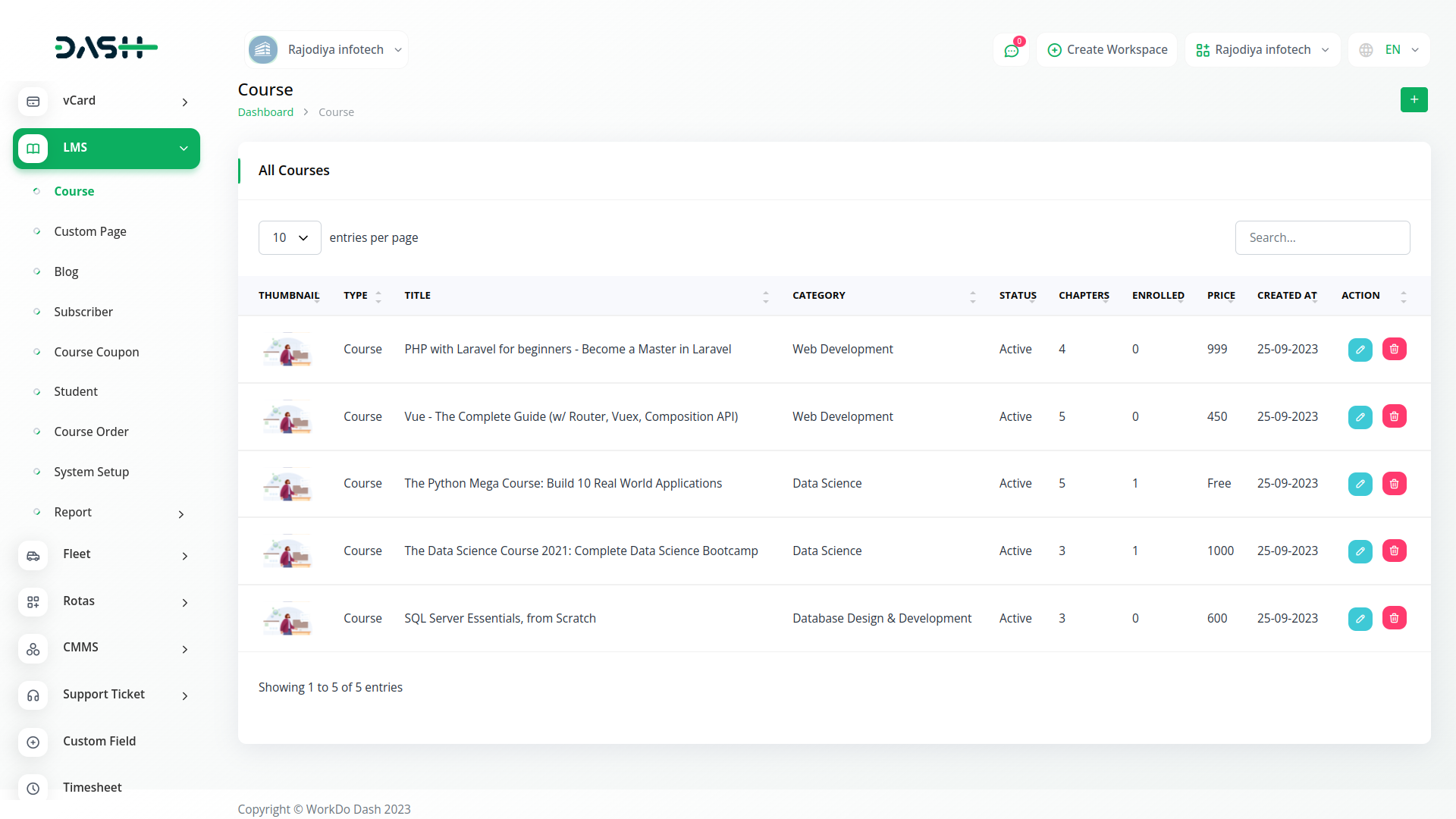Click the green add course plus button
The height and width of the screenshot is (819, 1456).
pos(1414,99)
